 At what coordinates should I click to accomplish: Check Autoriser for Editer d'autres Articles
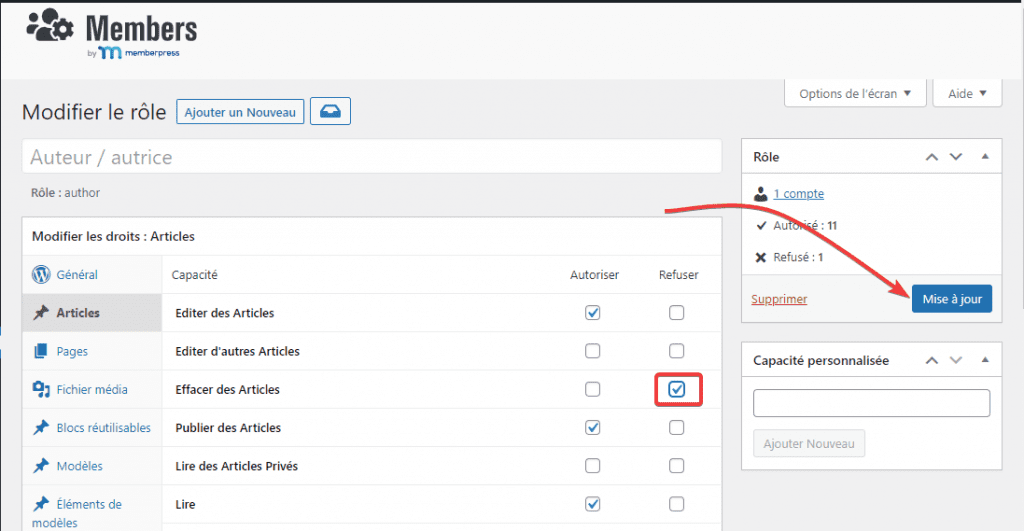click(x=592, y=351)
